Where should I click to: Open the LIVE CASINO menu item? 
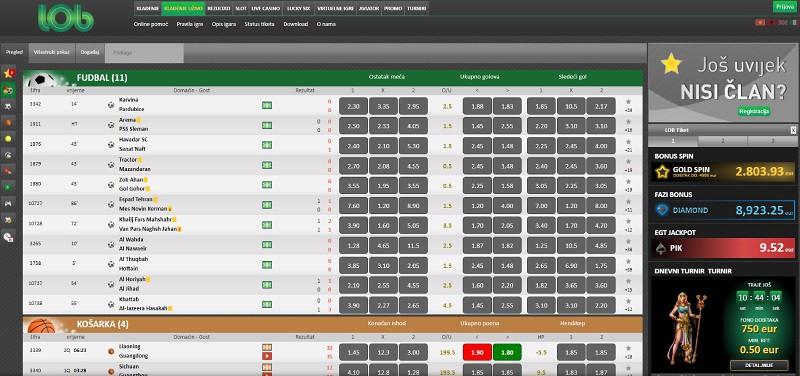[x=266, y=9]
